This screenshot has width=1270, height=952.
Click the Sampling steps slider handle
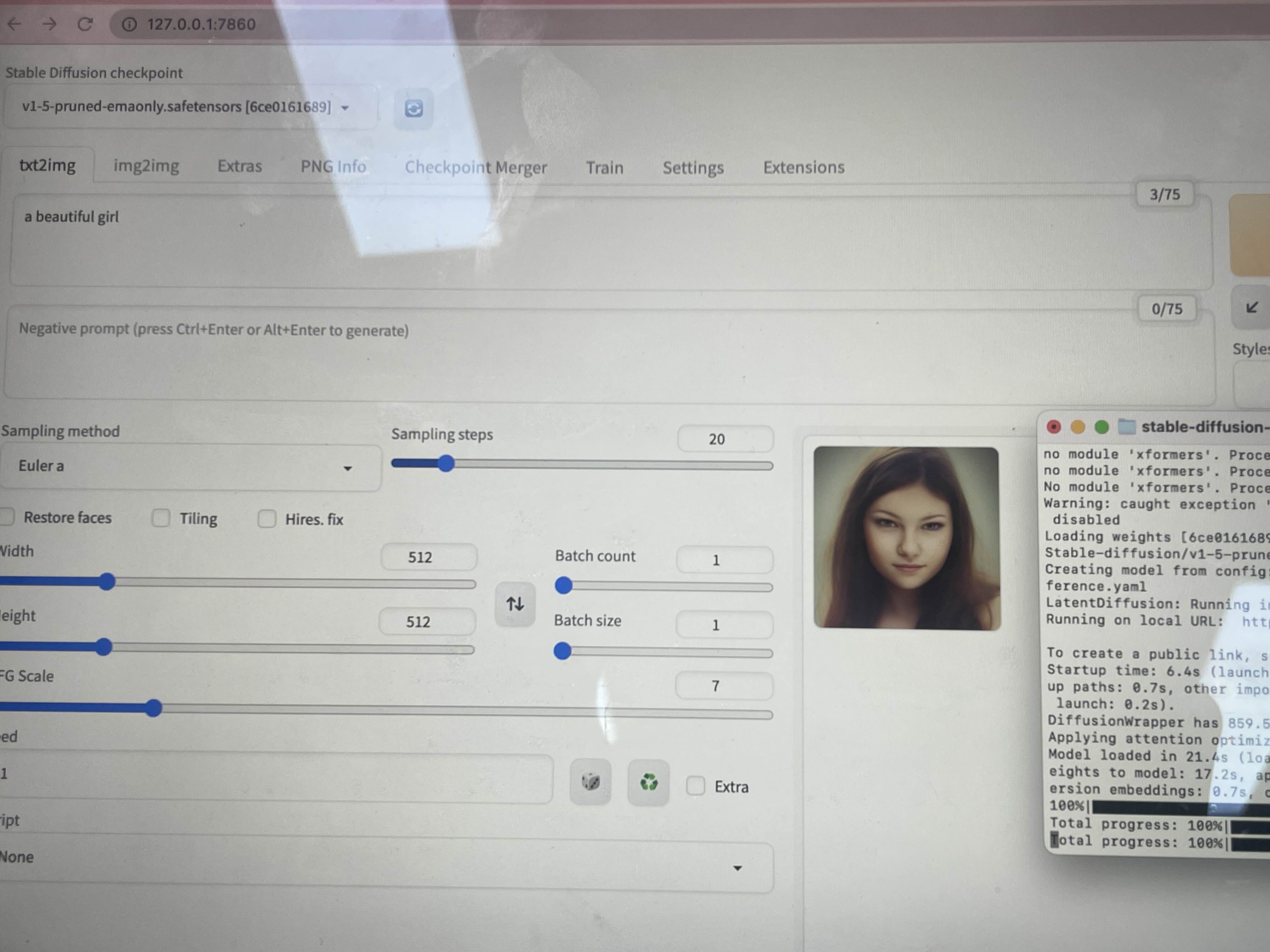446,464
